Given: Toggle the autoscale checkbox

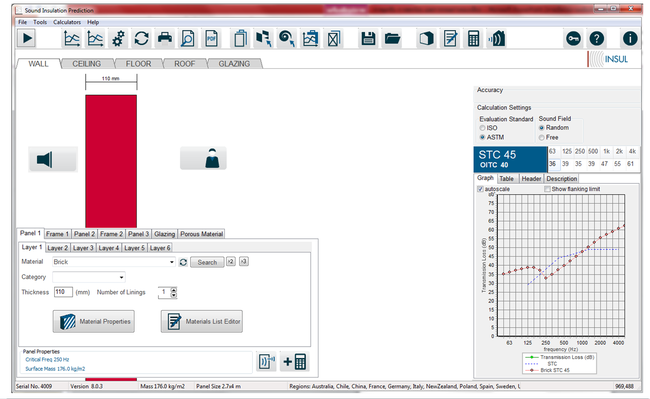Looking at the screenshot, I should point(480,189).
